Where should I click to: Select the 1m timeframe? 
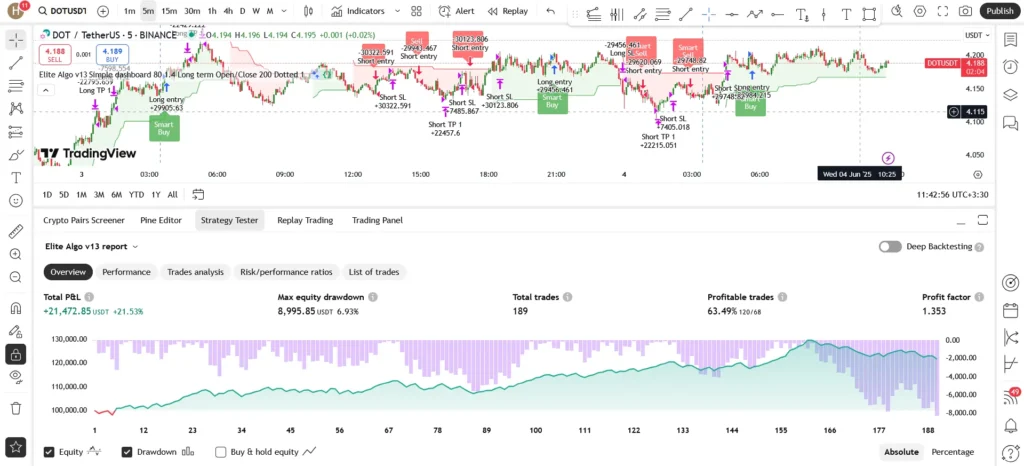coord(129,11)
